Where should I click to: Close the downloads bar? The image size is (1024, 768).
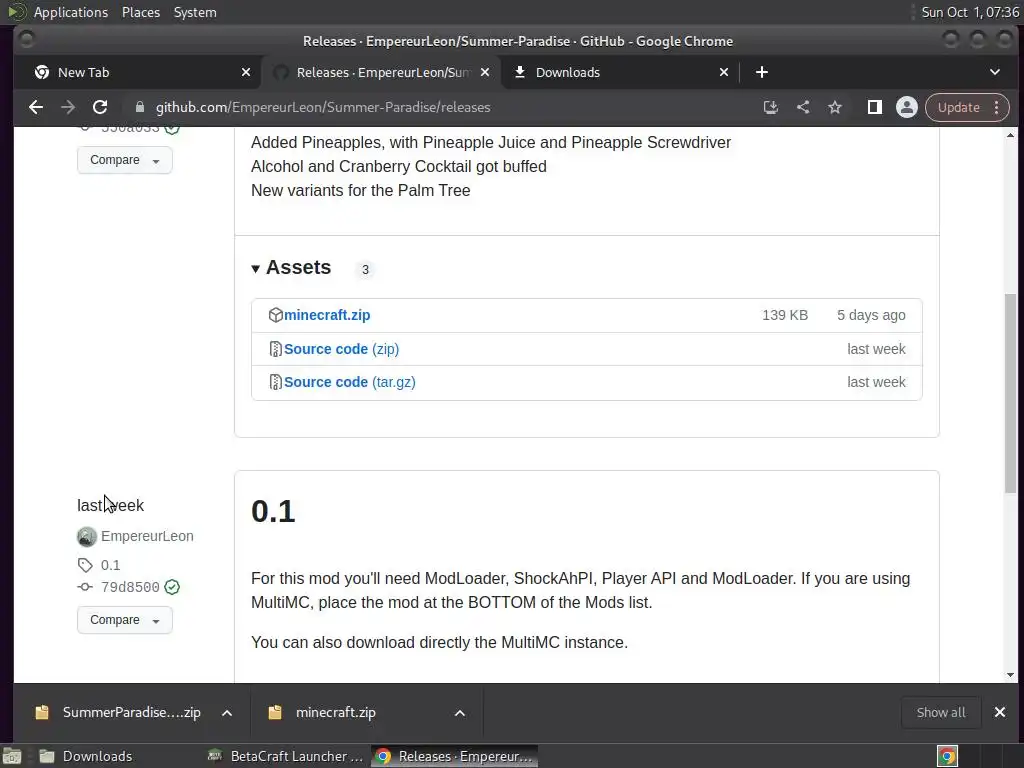coord(1000,712)
